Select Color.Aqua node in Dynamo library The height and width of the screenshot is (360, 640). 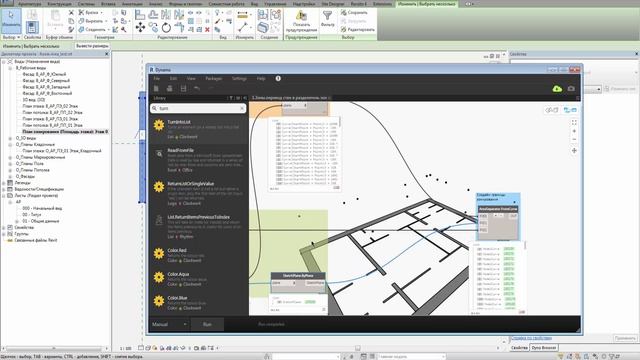(x=199, y=279)
